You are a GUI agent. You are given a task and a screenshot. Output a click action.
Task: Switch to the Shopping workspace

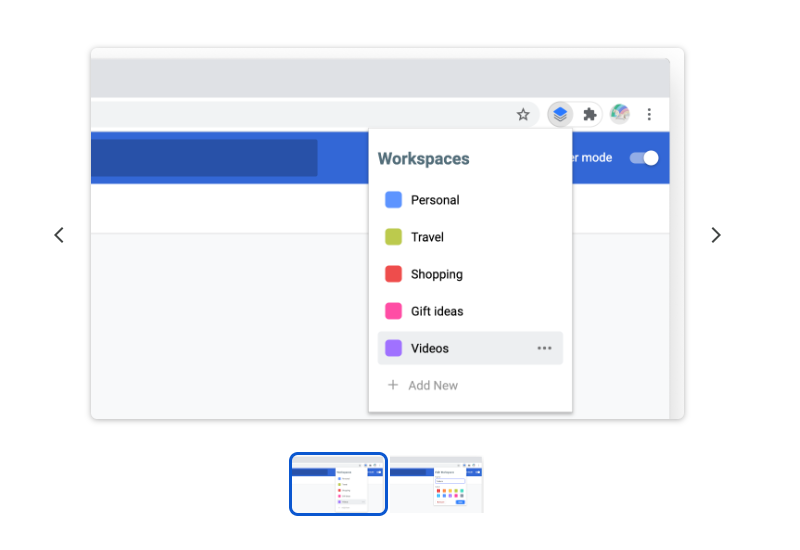point(437,274)
